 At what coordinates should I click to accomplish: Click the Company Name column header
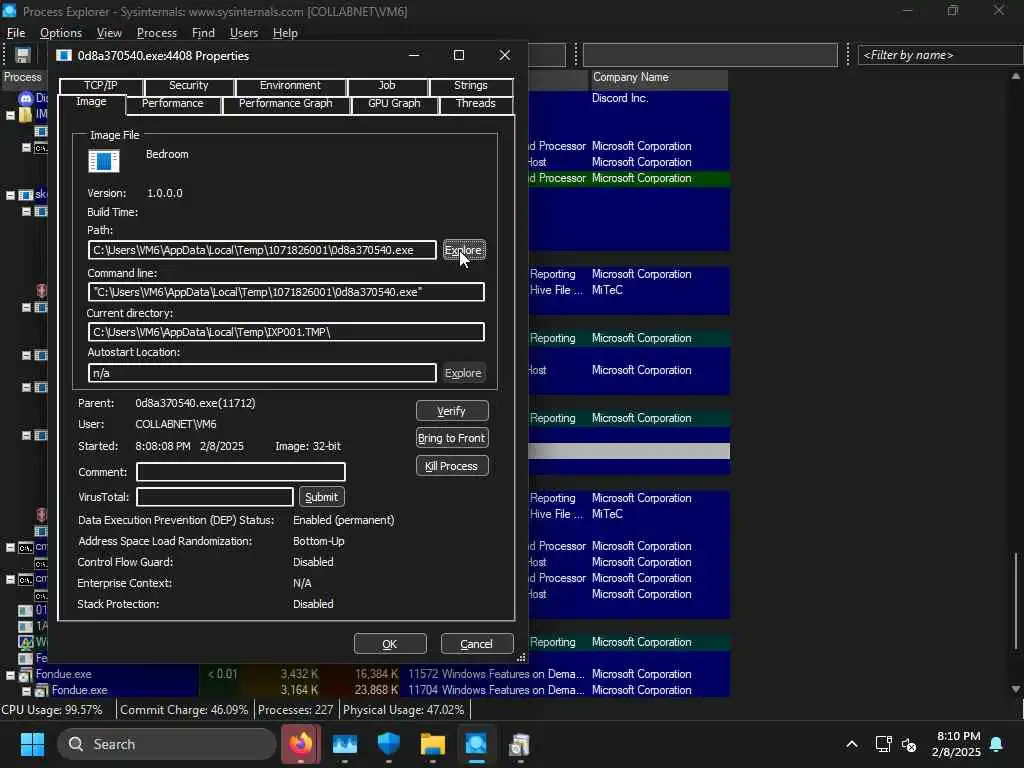coord(659,77)
